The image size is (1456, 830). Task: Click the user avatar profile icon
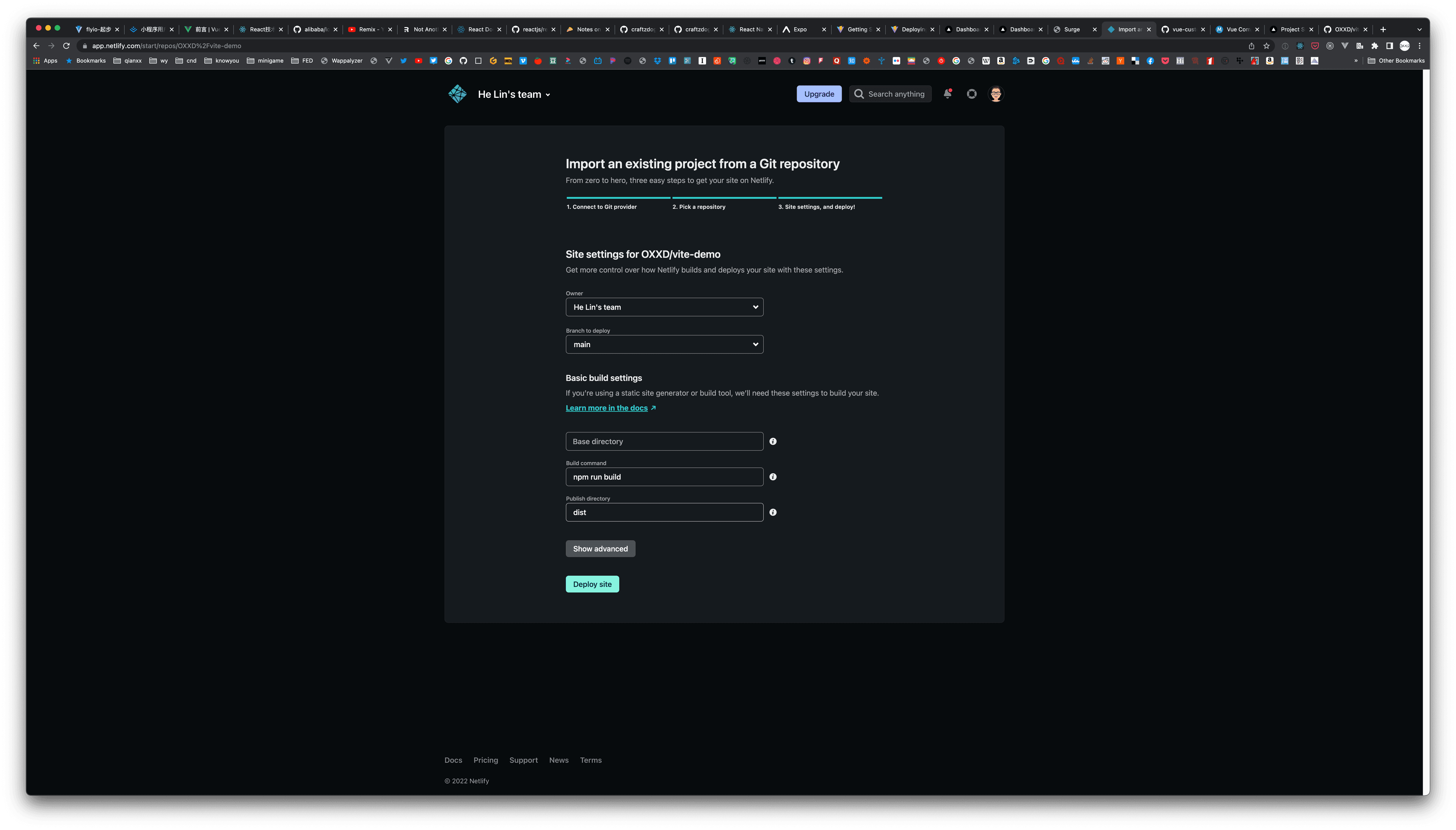(x=995, y=93)
